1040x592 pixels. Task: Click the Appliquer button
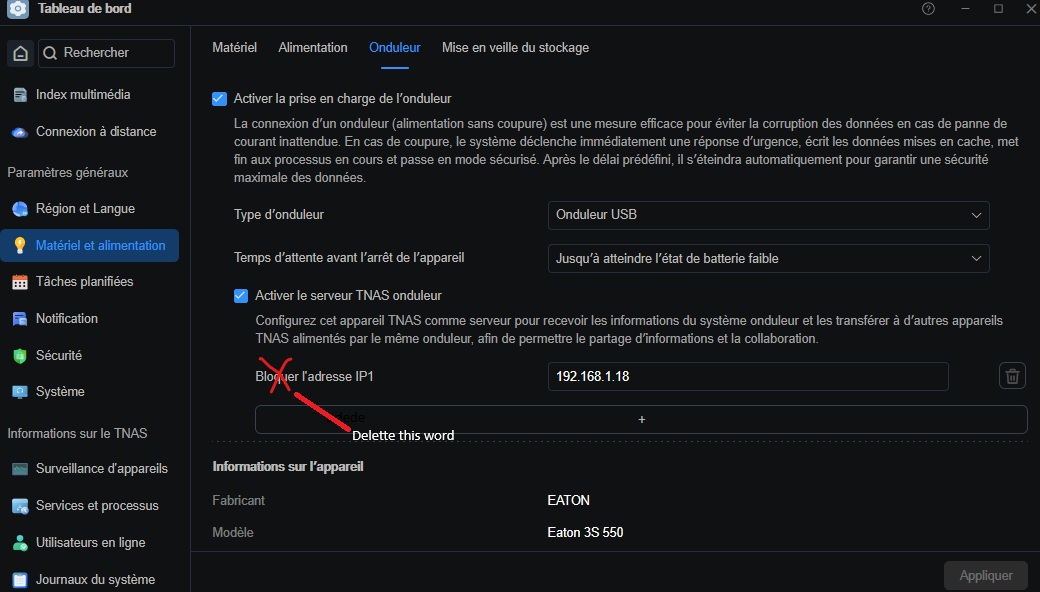coord(986,575)
